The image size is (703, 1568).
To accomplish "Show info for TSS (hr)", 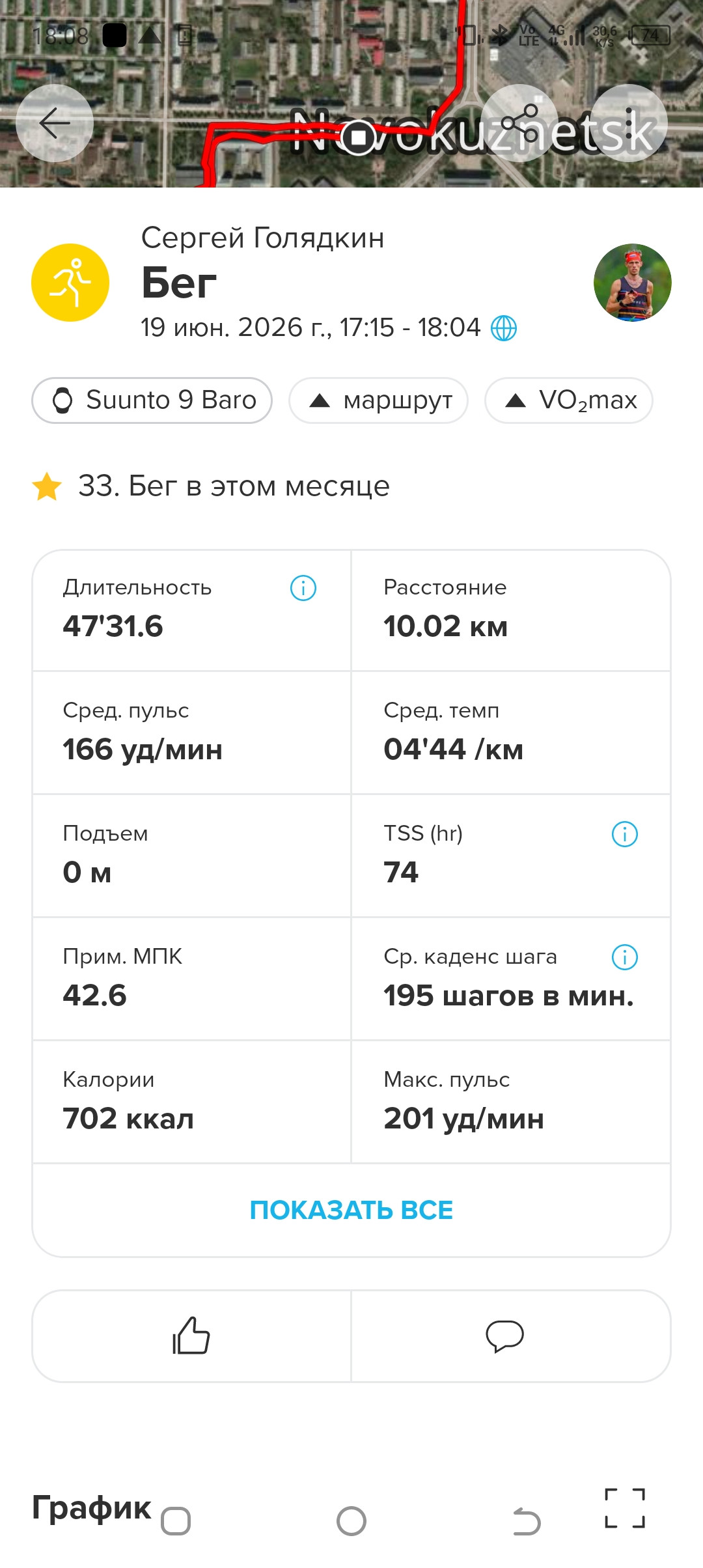I will point(625,834).
